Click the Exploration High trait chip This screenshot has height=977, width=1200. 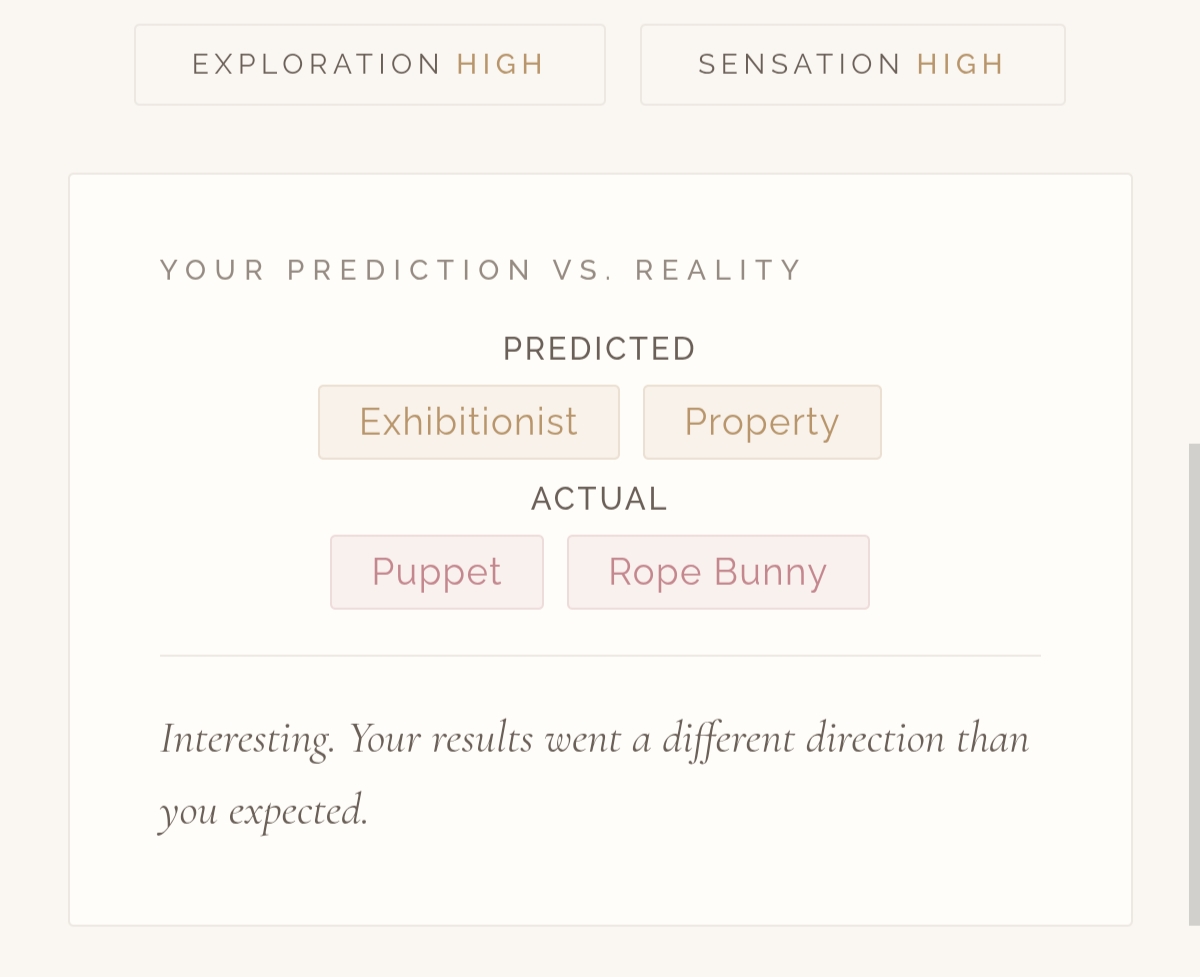click(369, 65)
